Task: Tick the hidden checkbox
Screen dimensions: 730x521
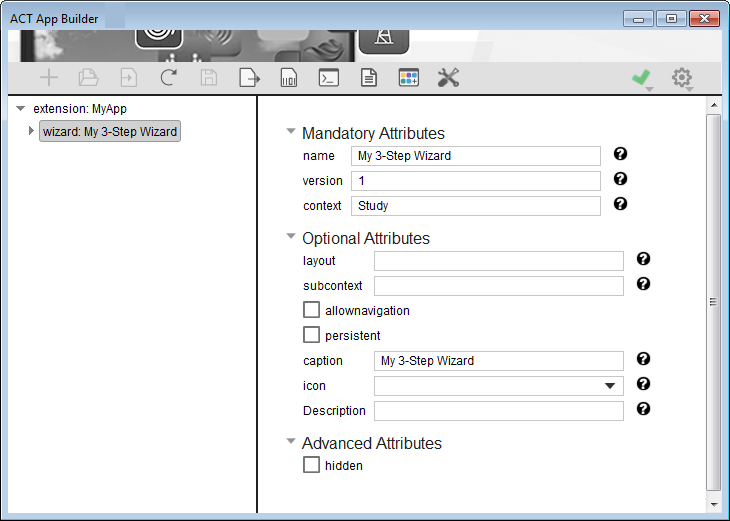Action: point(311,465)
